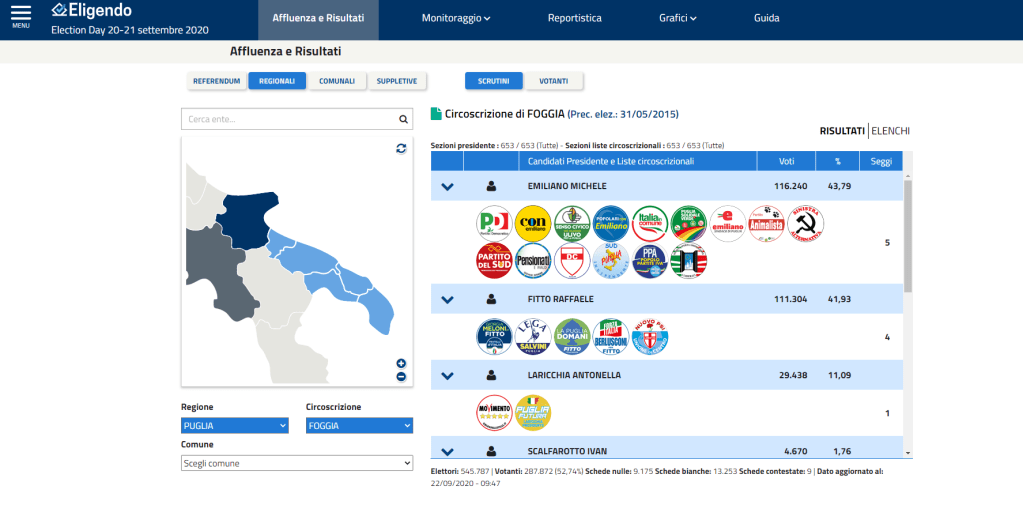Click the ELENCHI link
This screenshot has height=516, width=1023.
coord(891,131)
